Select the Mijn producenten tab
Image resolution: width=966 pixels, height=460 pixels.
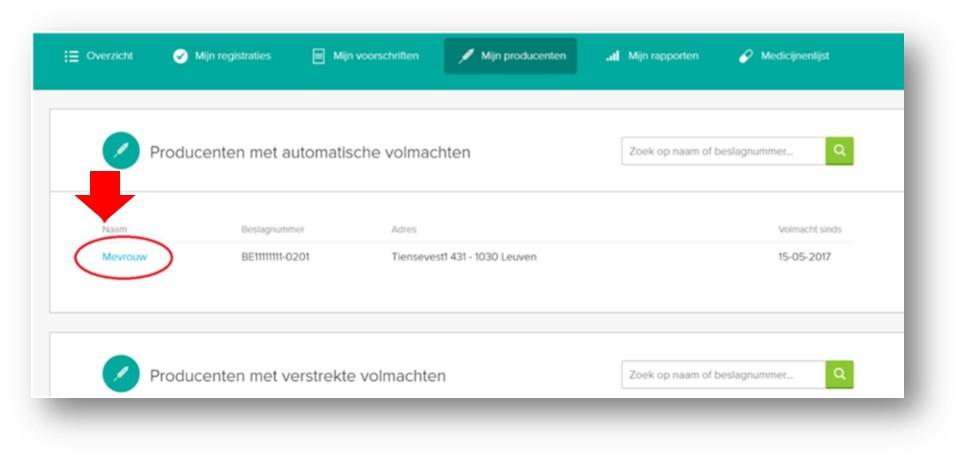pyautogui.click(x=510, y=56)
